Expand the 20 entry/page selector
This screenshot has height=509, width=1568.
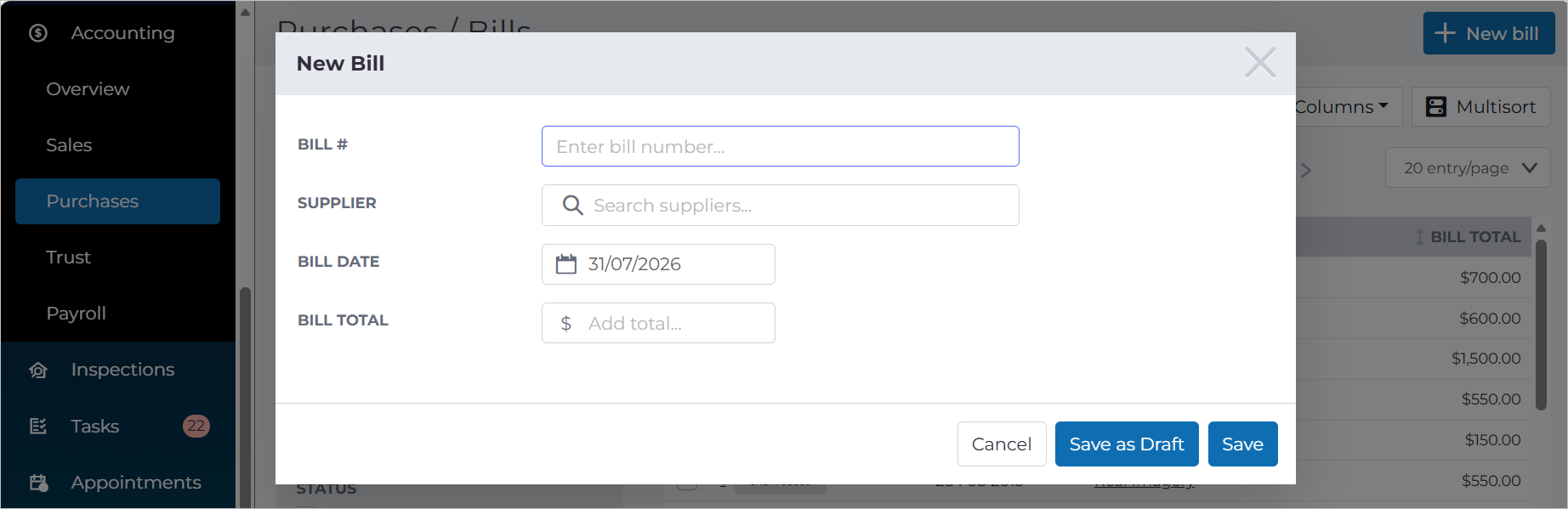point(1469,167)
